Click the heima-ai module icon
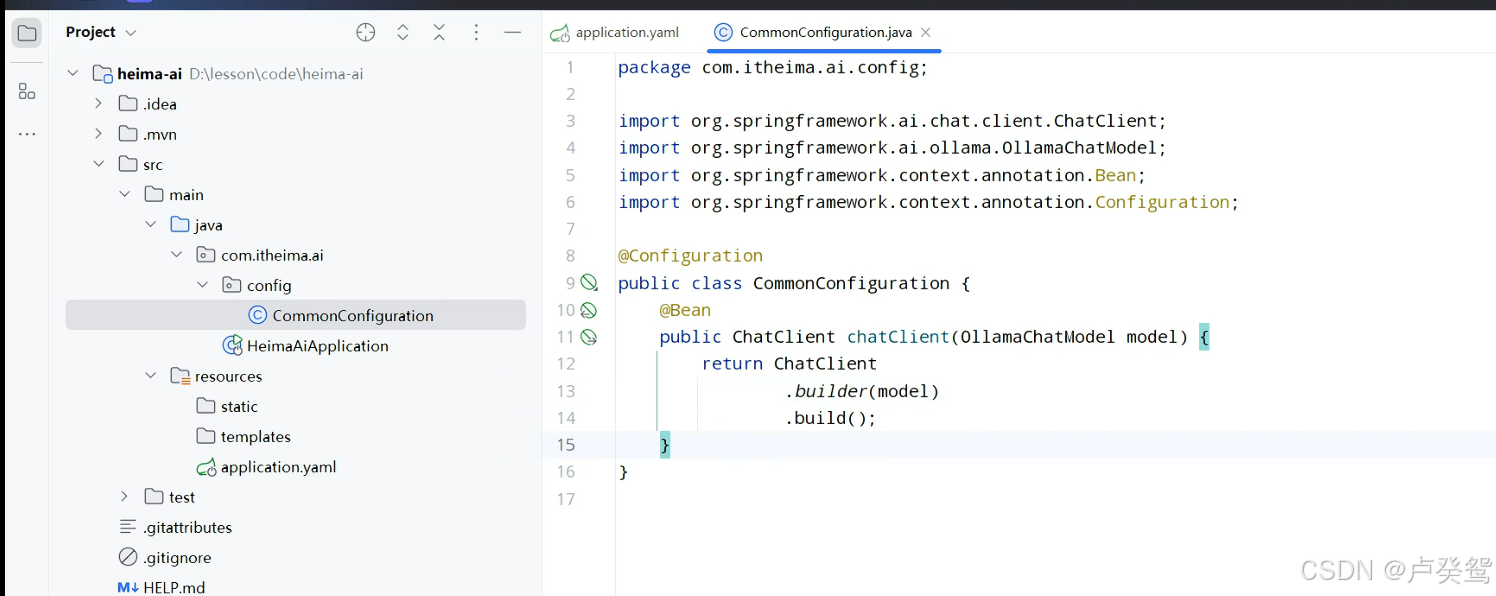Screen dimensions: 1496x596 click(x=102, y=73)
